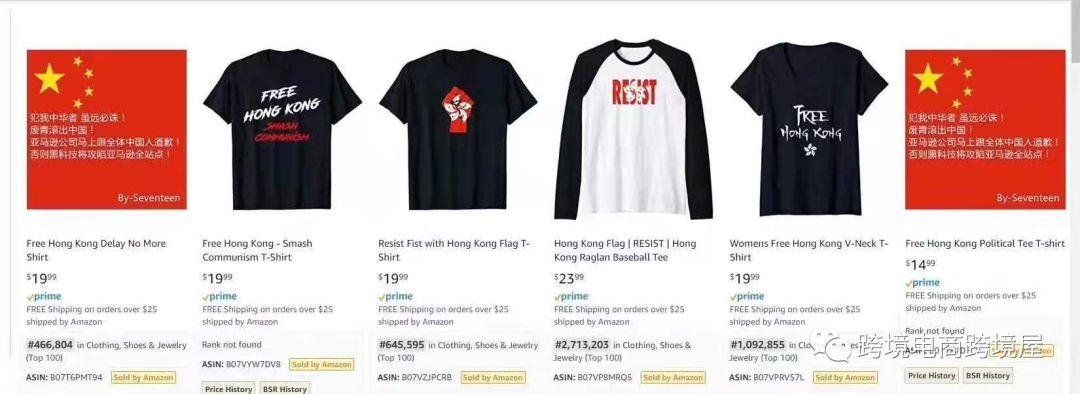Click BSR History under Smash Communism shirt
This screenshot has height=394, width=1080.
click(x=284, y=388)
